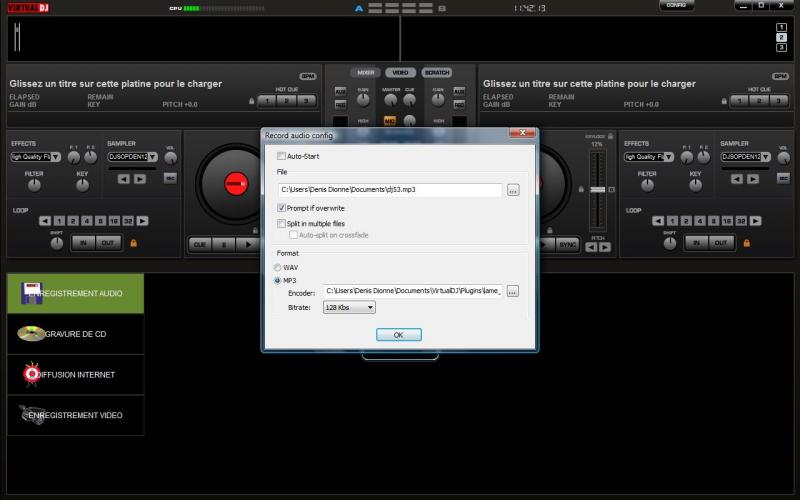Viewport: 800px width, 500px height.
Task: Open left deck effects dropdown
Action: 36,157
